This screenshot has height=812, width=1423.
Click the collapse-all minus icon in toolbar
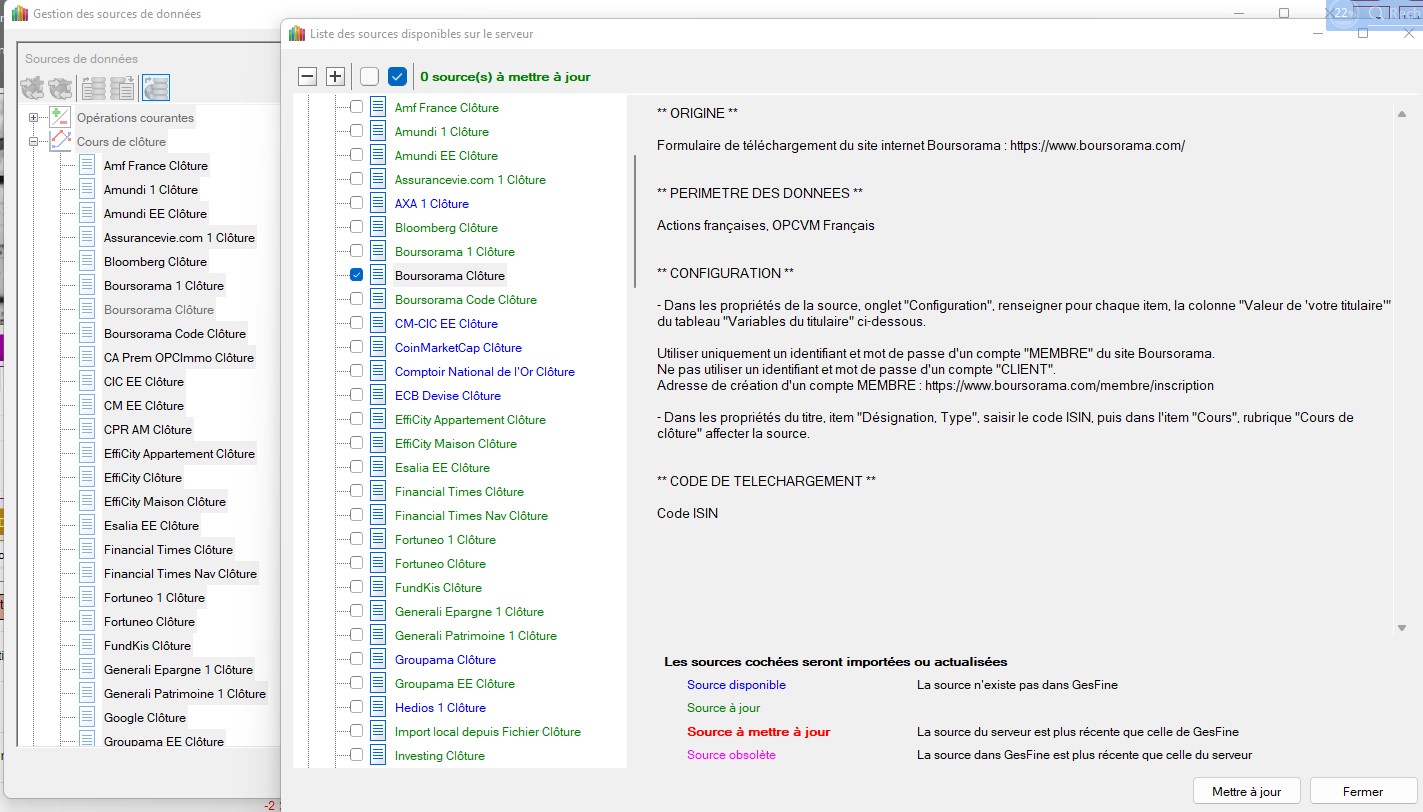pos(308,77)
